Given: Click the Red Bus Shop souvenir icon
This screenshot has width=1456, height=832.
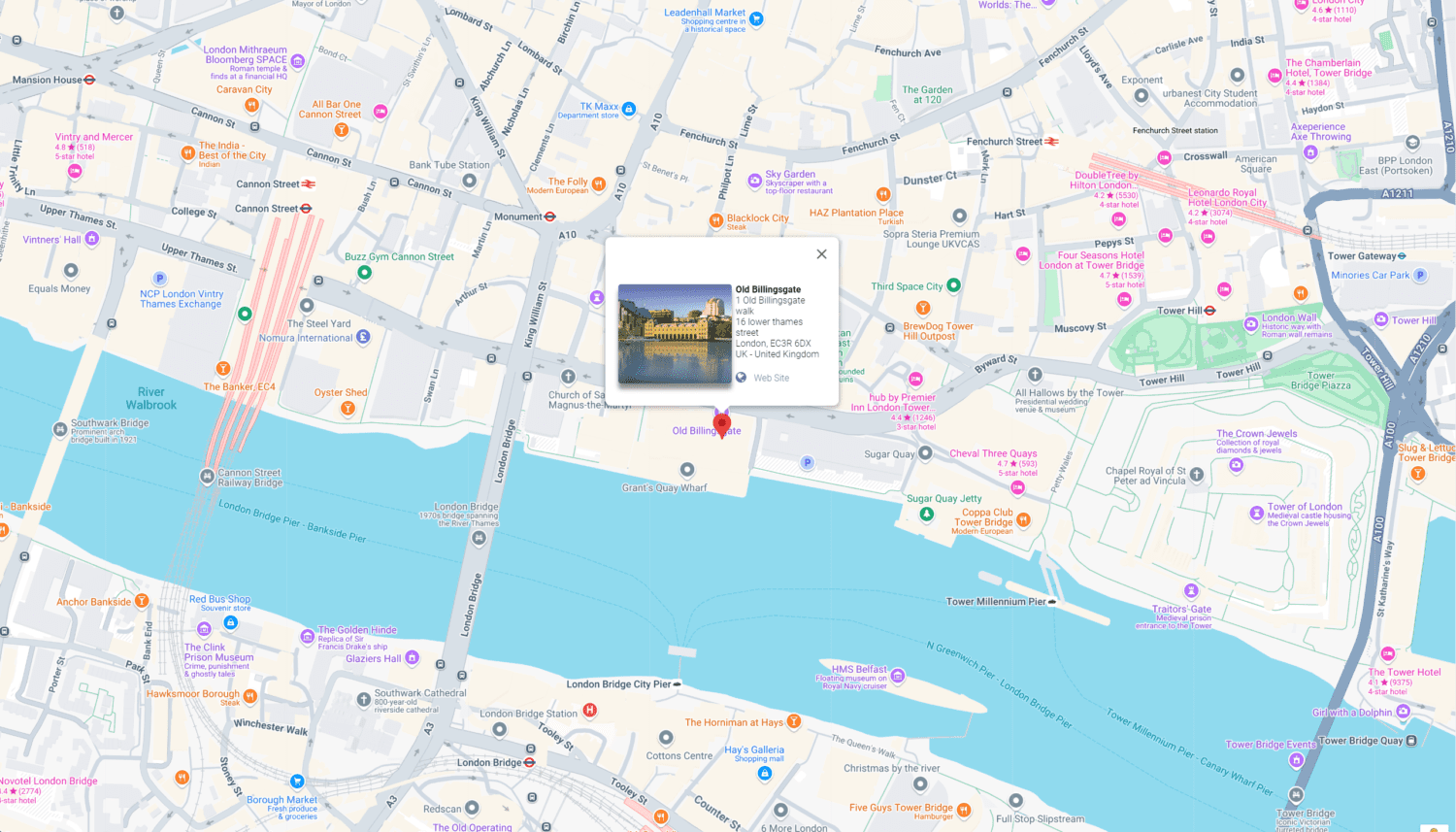Looking at the screenshot, I should click(x=230, y=622).
